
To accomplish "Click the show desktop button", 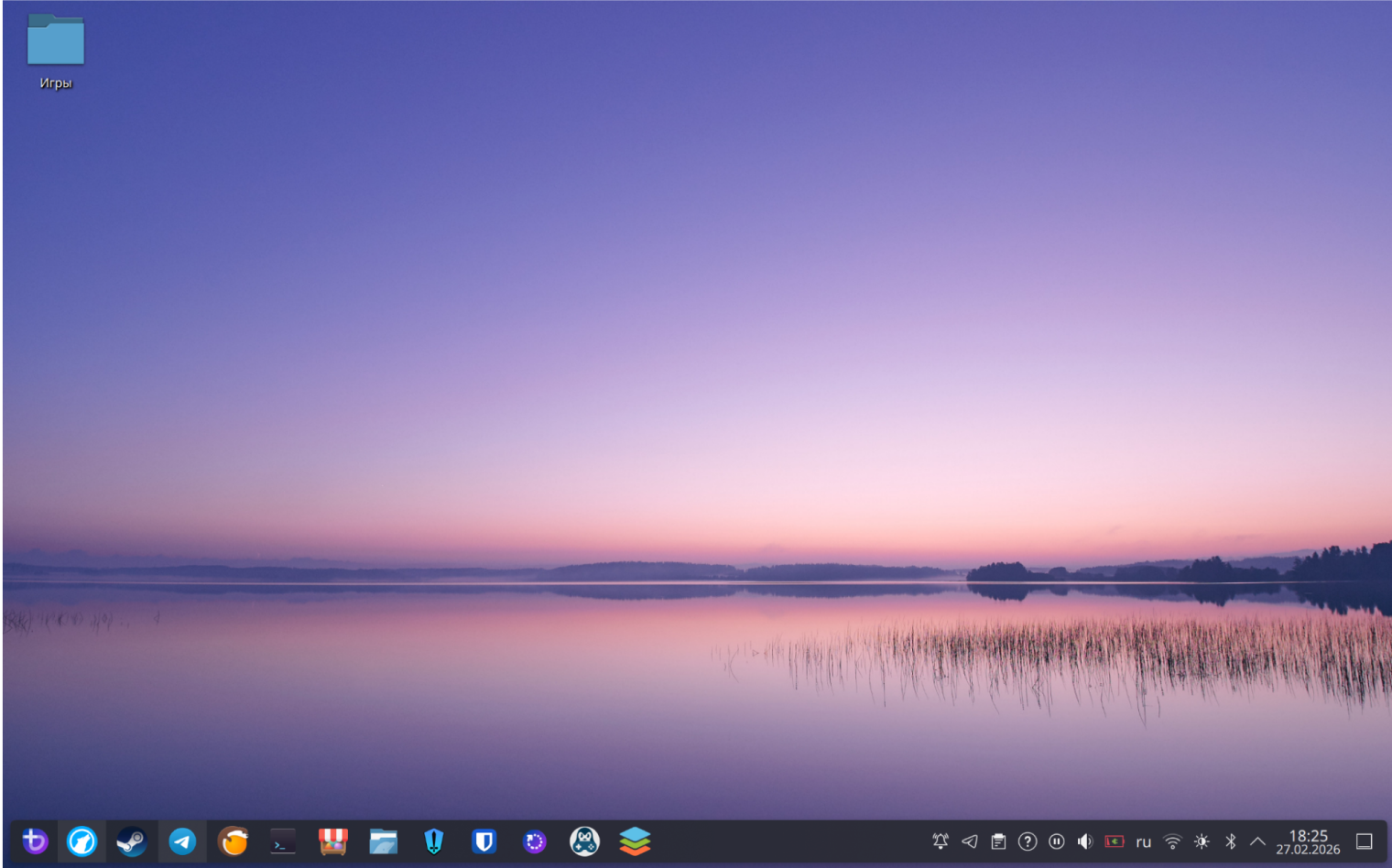I will coord(1364,841).
